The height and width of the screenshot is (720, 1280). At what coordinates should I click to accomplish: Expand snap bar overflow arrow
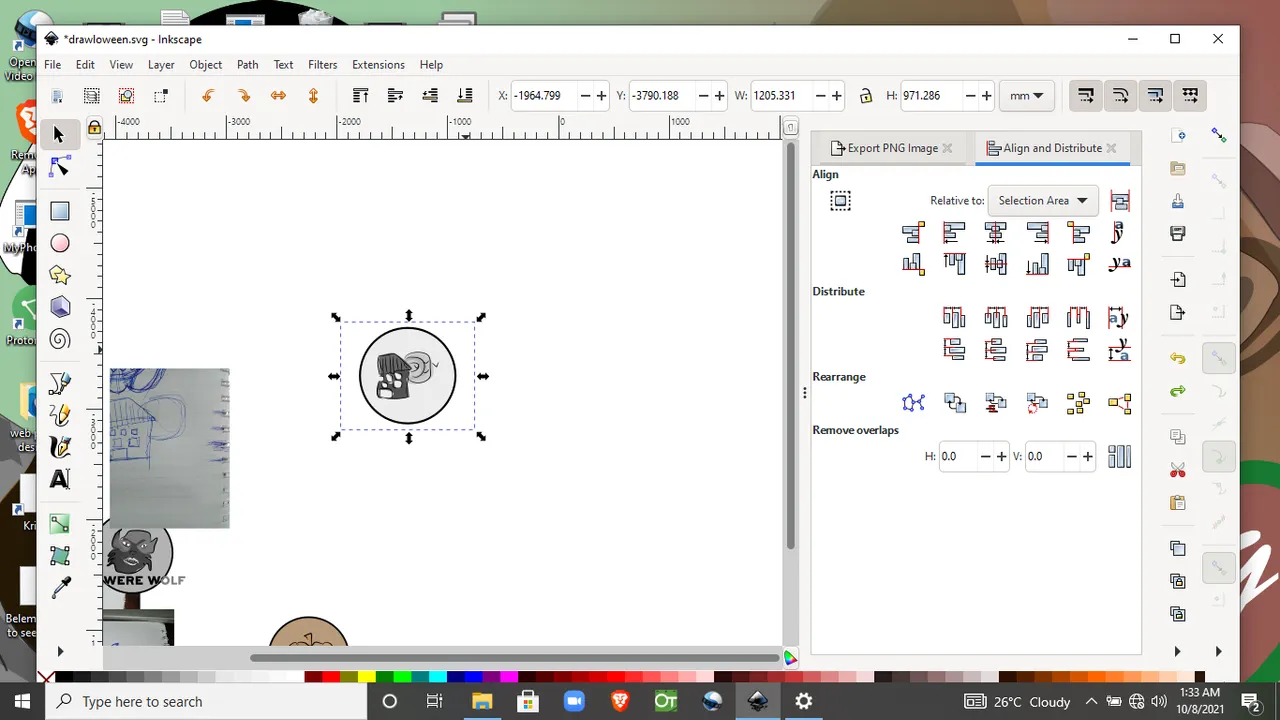pyautogui.click(x=1218, y=652)
